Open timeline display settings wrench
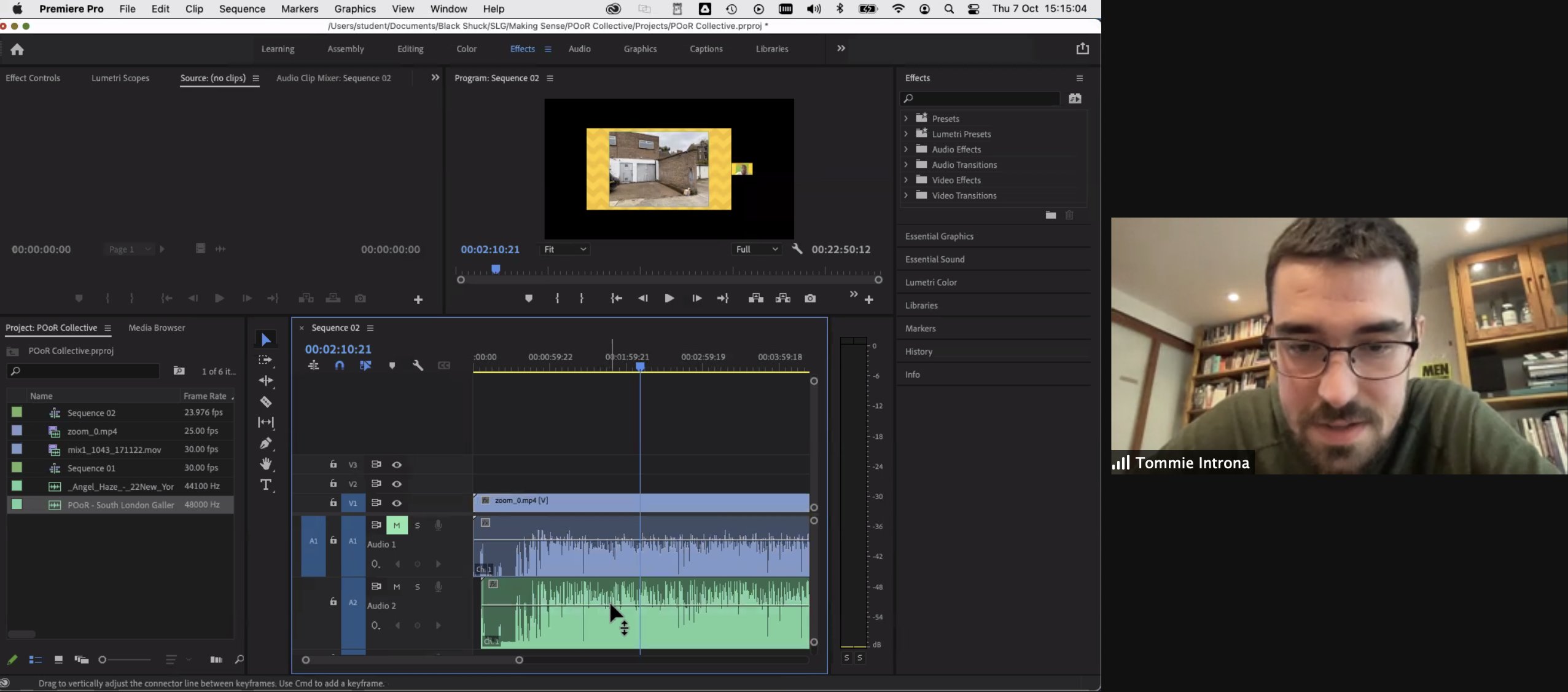 (x=418, y=366)
